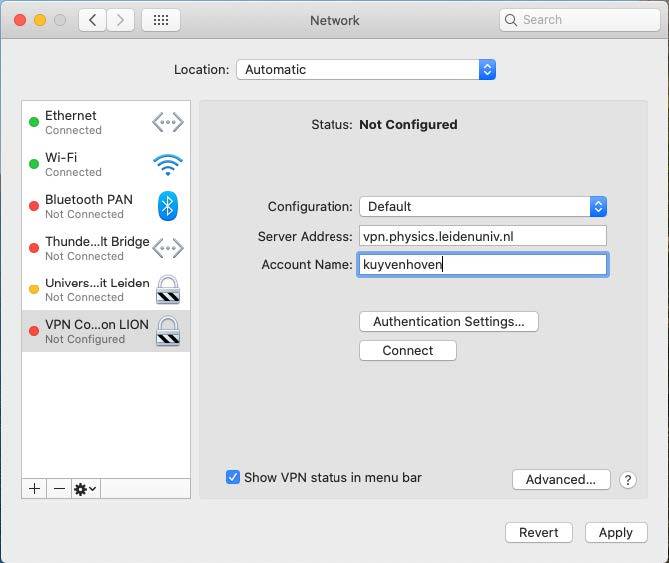Open the gear action menu
Viewport: 669px width, 563px height.
pyautogui.click(x=86, y=489)
